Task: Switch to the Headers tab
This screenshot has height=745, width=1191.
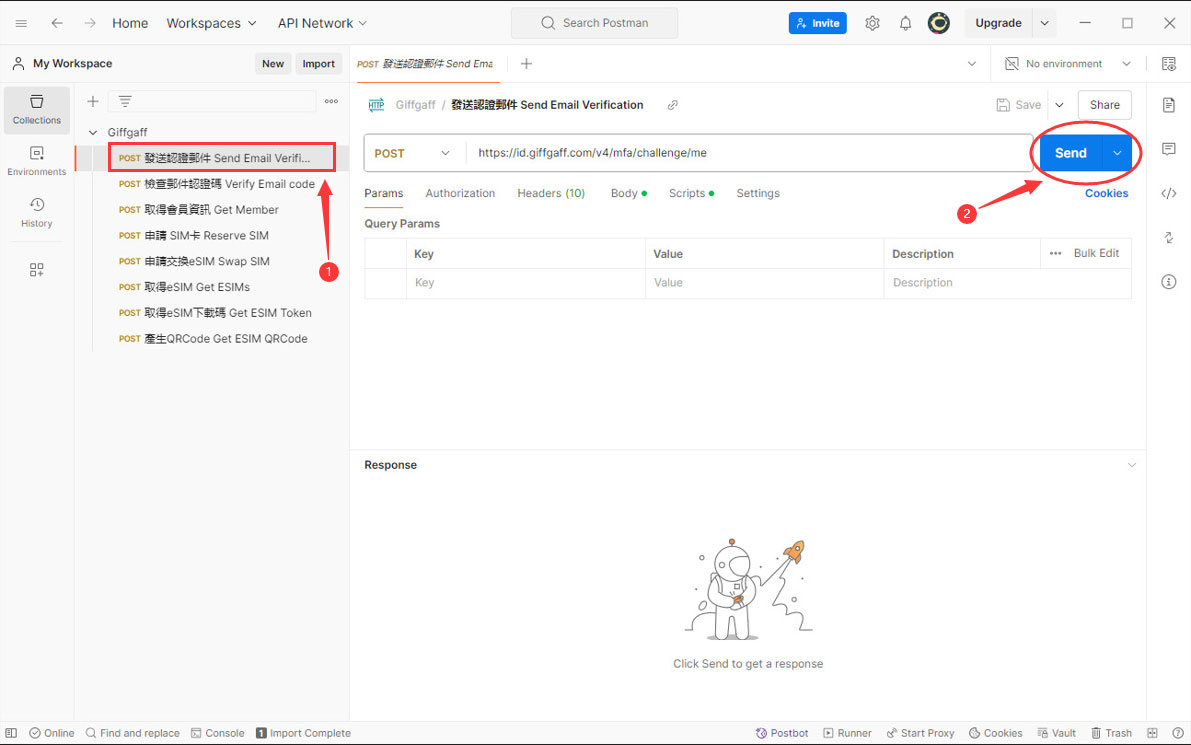Action: pyautogui.click(x=550, y=193)
